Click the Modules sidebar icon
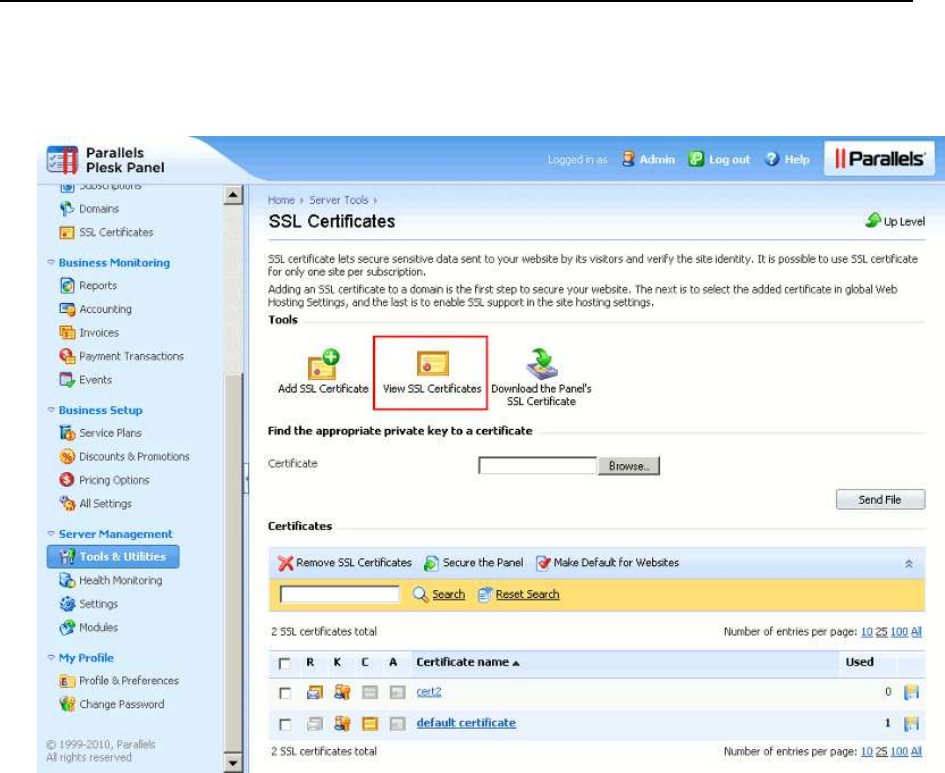945x773 pixels. coord(67,627)
